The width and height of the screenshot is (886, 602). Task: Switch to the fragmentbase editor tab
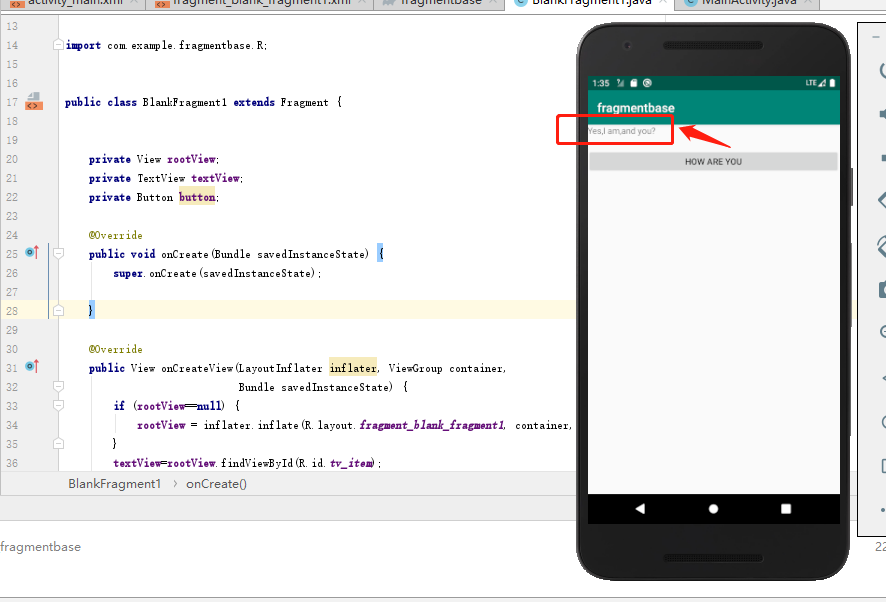[x=439, y=3]
